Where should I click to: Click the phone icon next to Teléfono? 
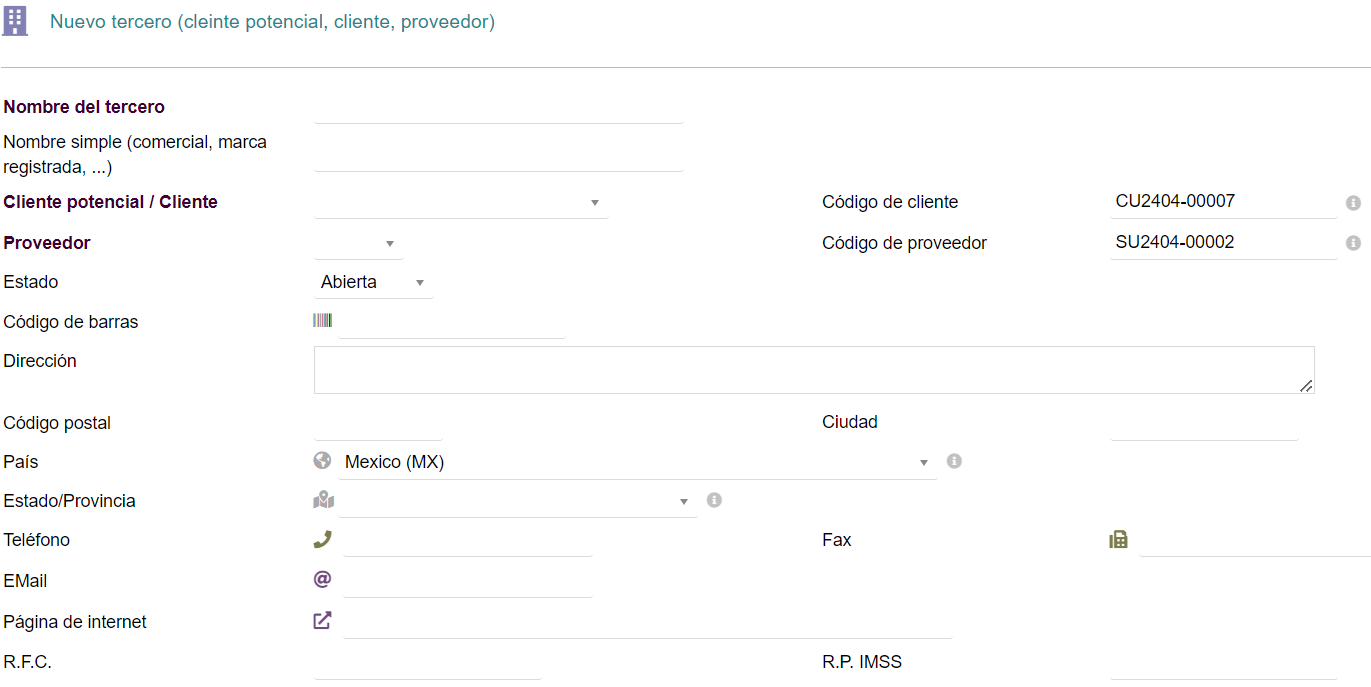coord(322,540)
